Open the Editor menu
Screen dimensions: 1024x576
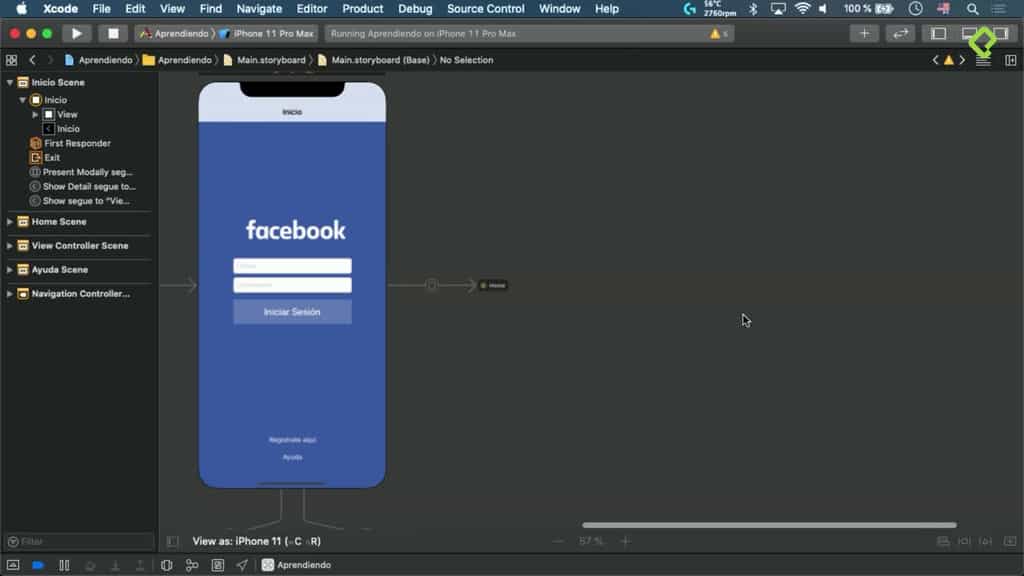click(312, 9)
